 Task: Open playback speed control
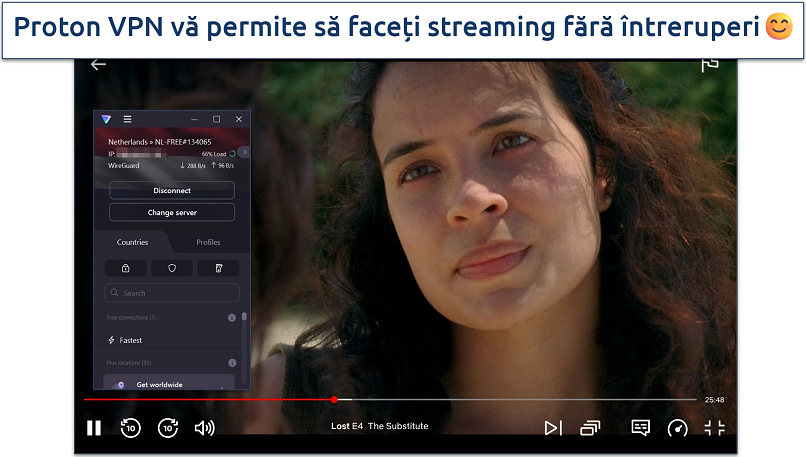(678, 428)
